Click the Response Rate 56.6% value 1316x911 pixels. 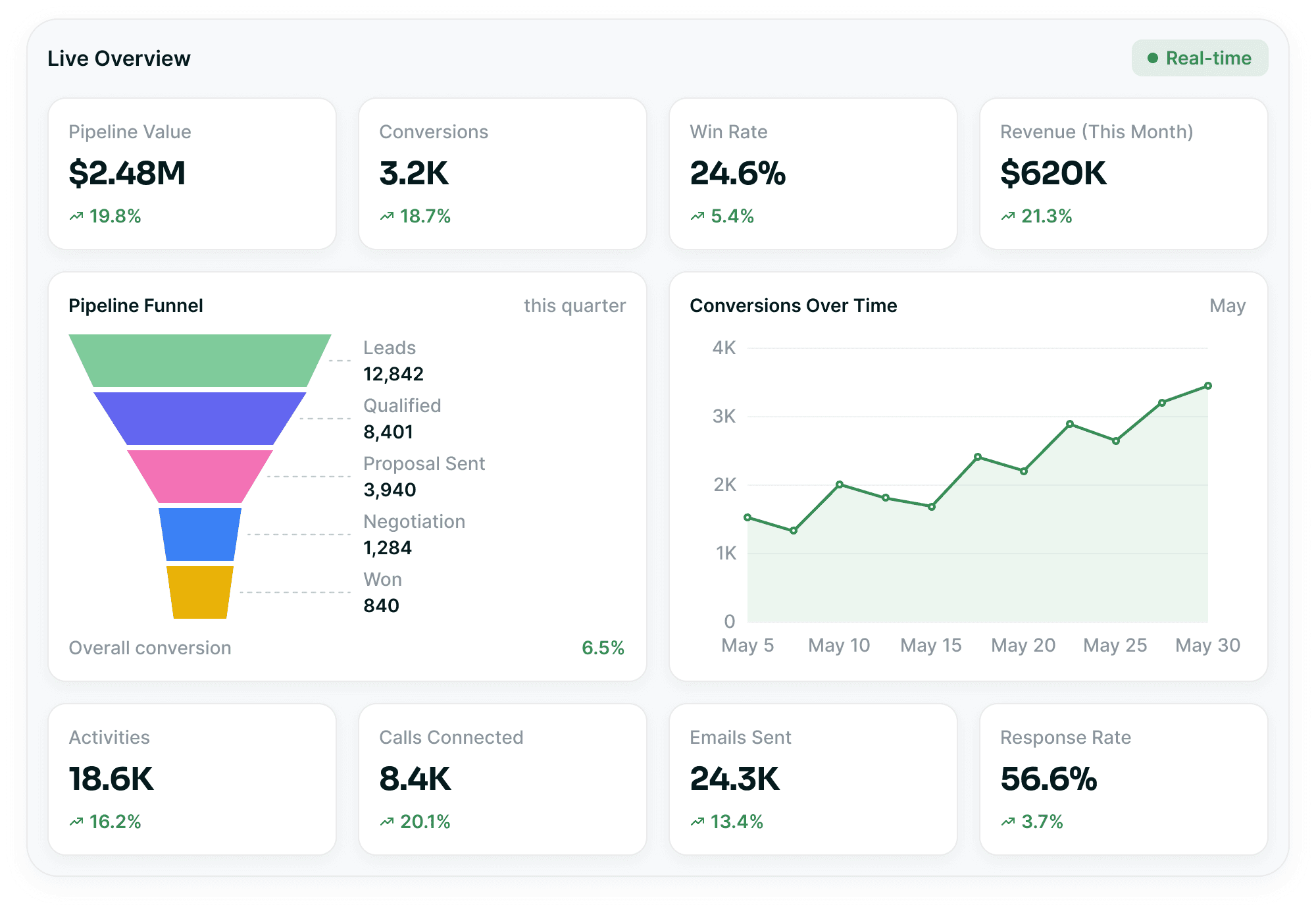coord(1049,779)
